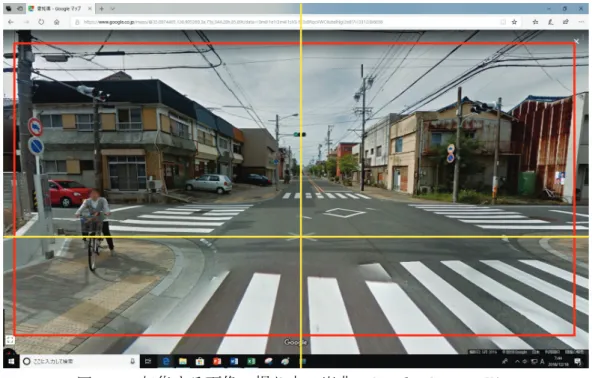Close the Street View with X

576,41
